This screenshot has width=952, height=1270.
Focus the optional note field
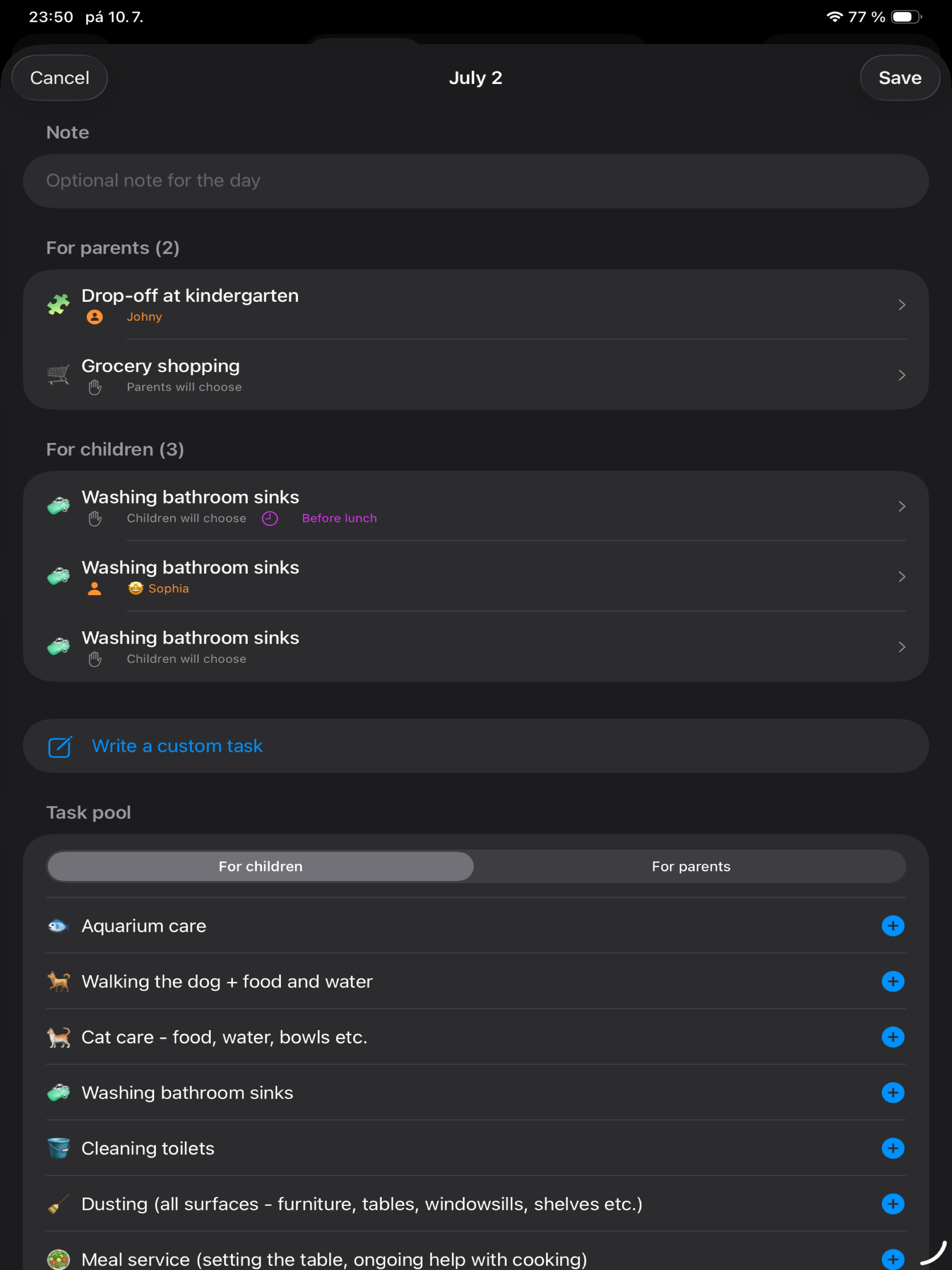pyautogui.click(x=476, y=181)
